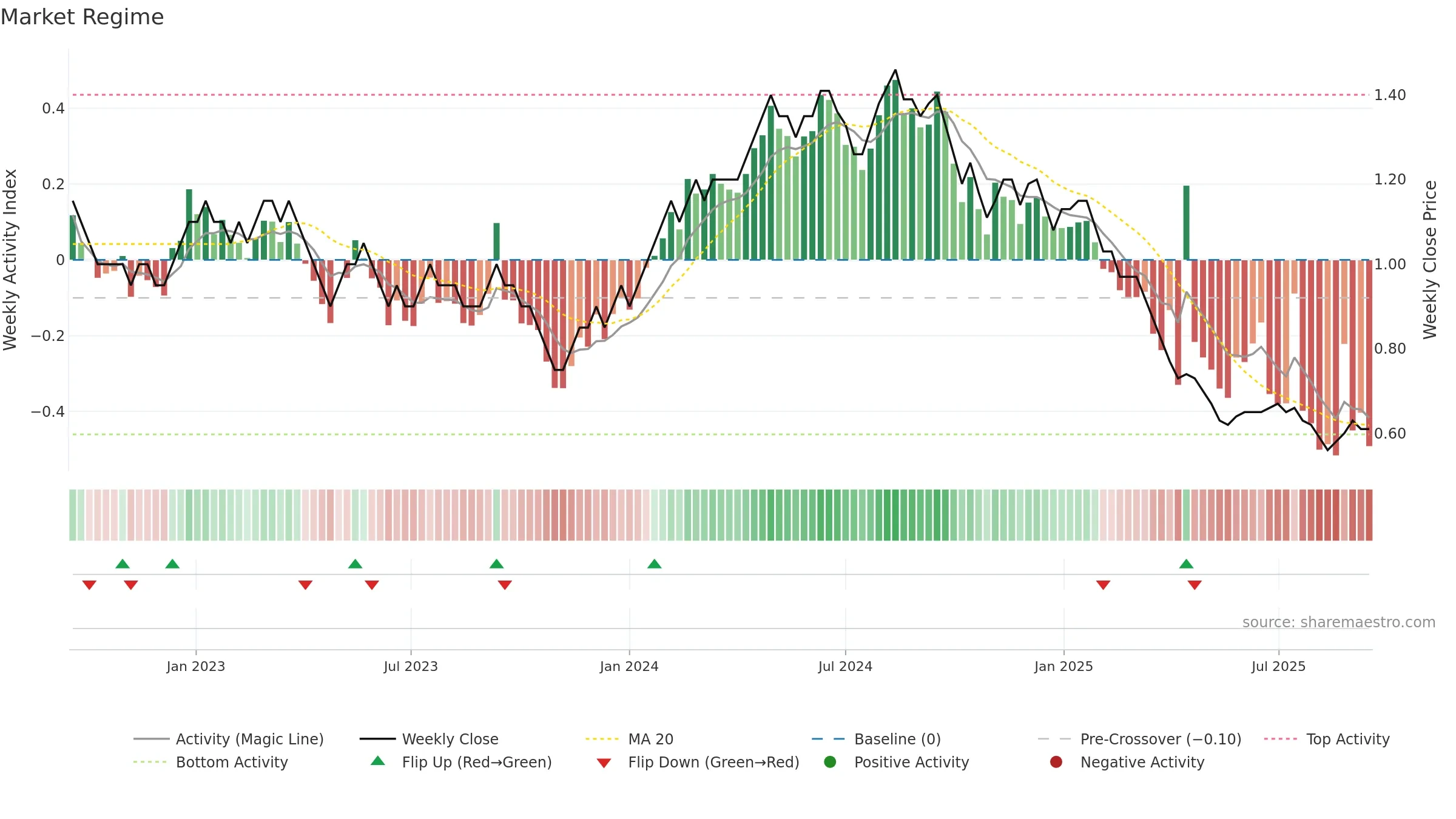Click the Jul 2024 axis label
Screen dimensions: 1456x819
(x=845, y=666)
